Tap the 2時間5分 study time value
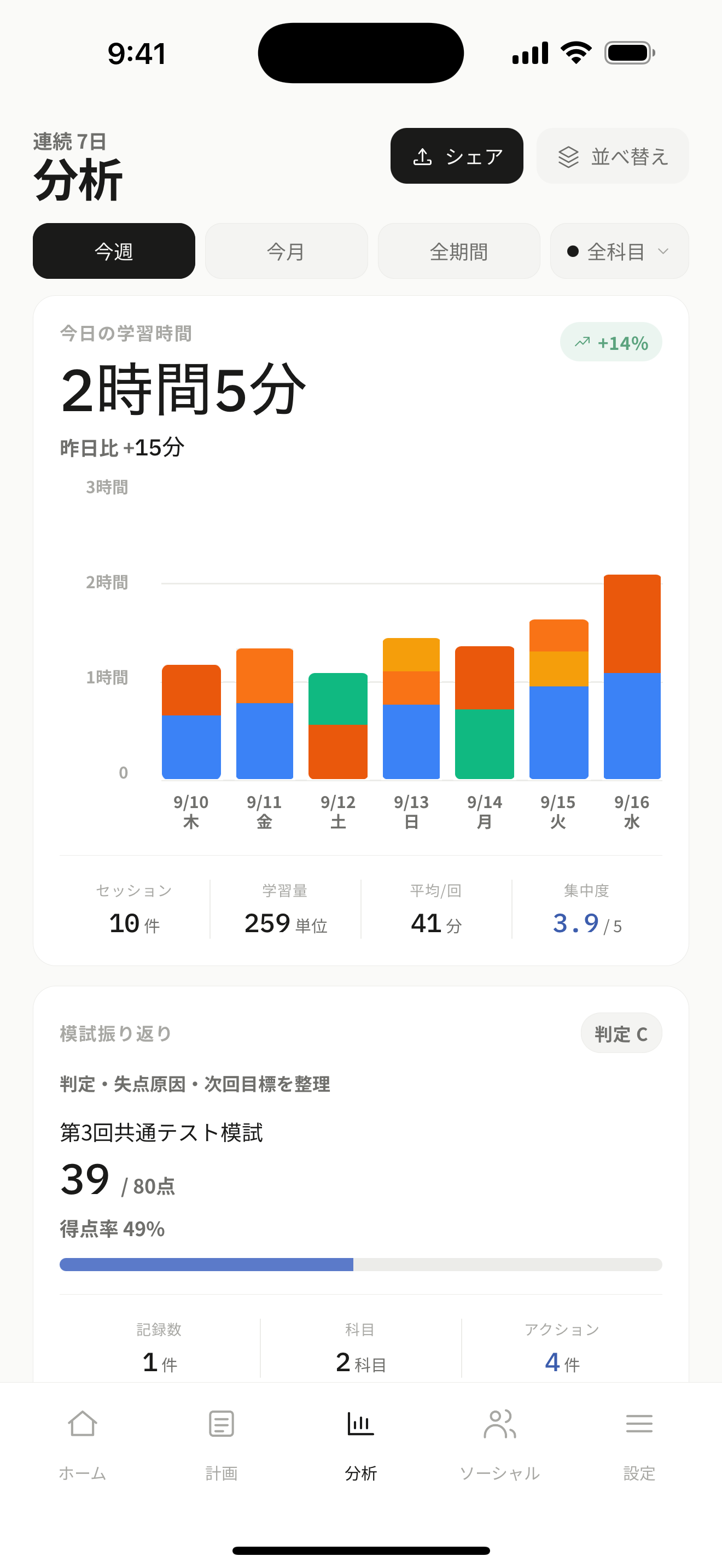The width and height of the screenshot is (722, 1568). tap(183, 390)
